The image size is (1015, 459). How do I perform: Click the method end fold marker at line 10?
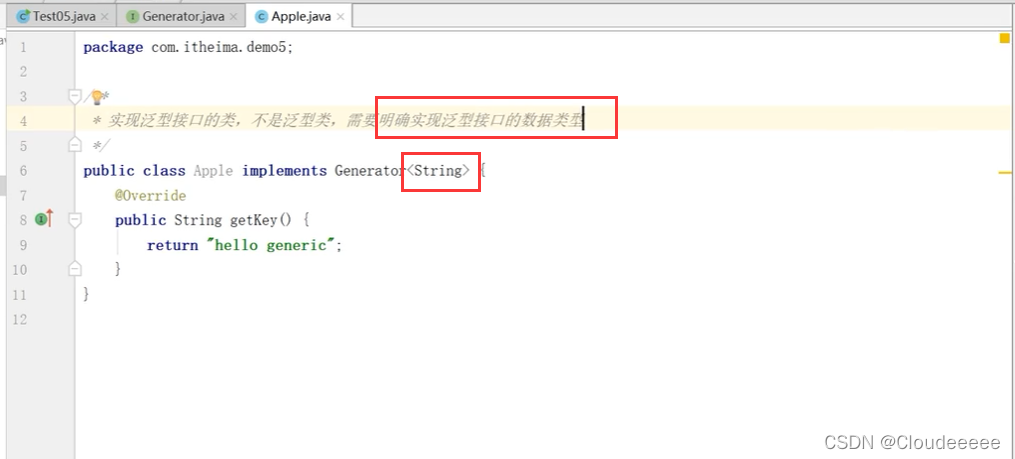75,267
